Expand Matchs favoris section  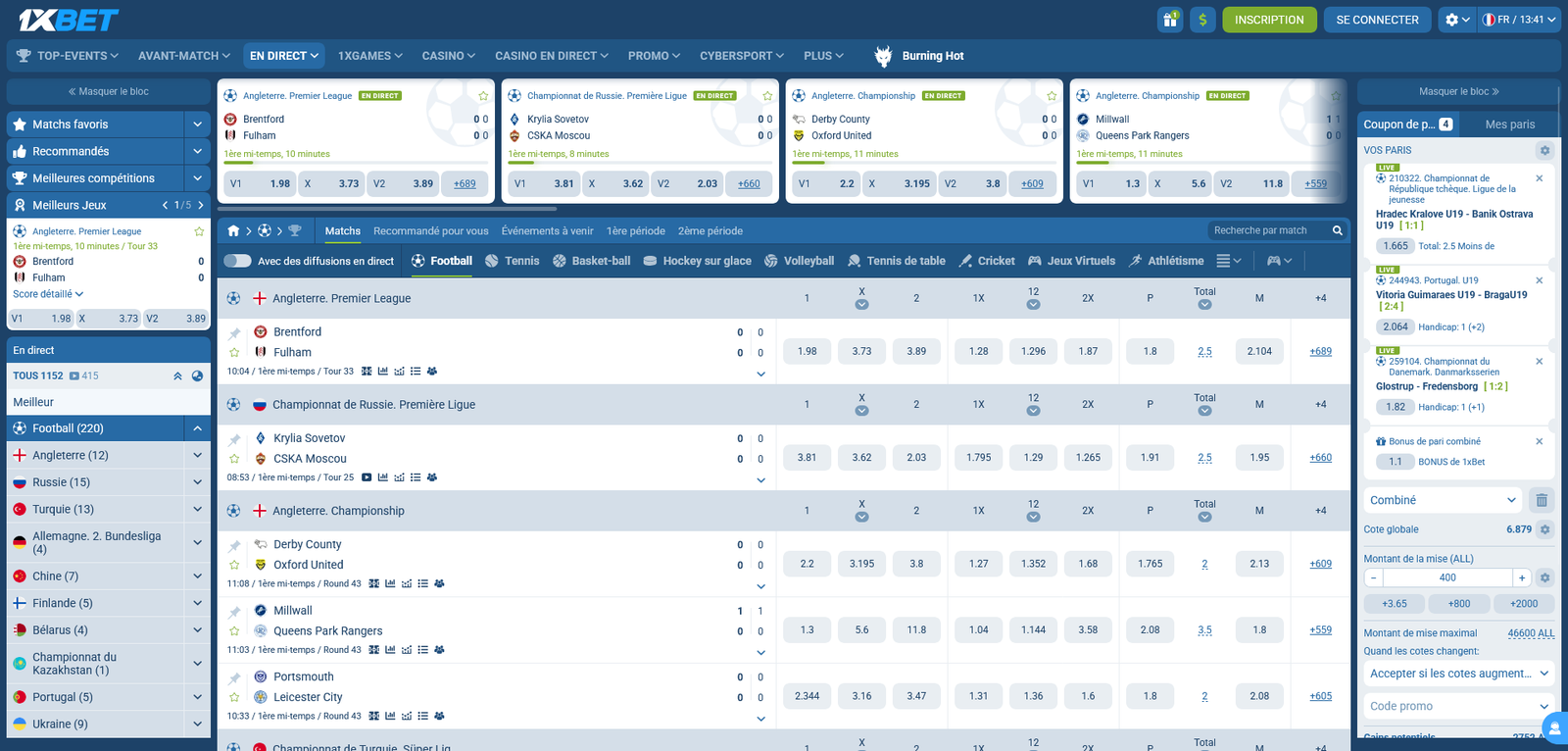(197, 125)
